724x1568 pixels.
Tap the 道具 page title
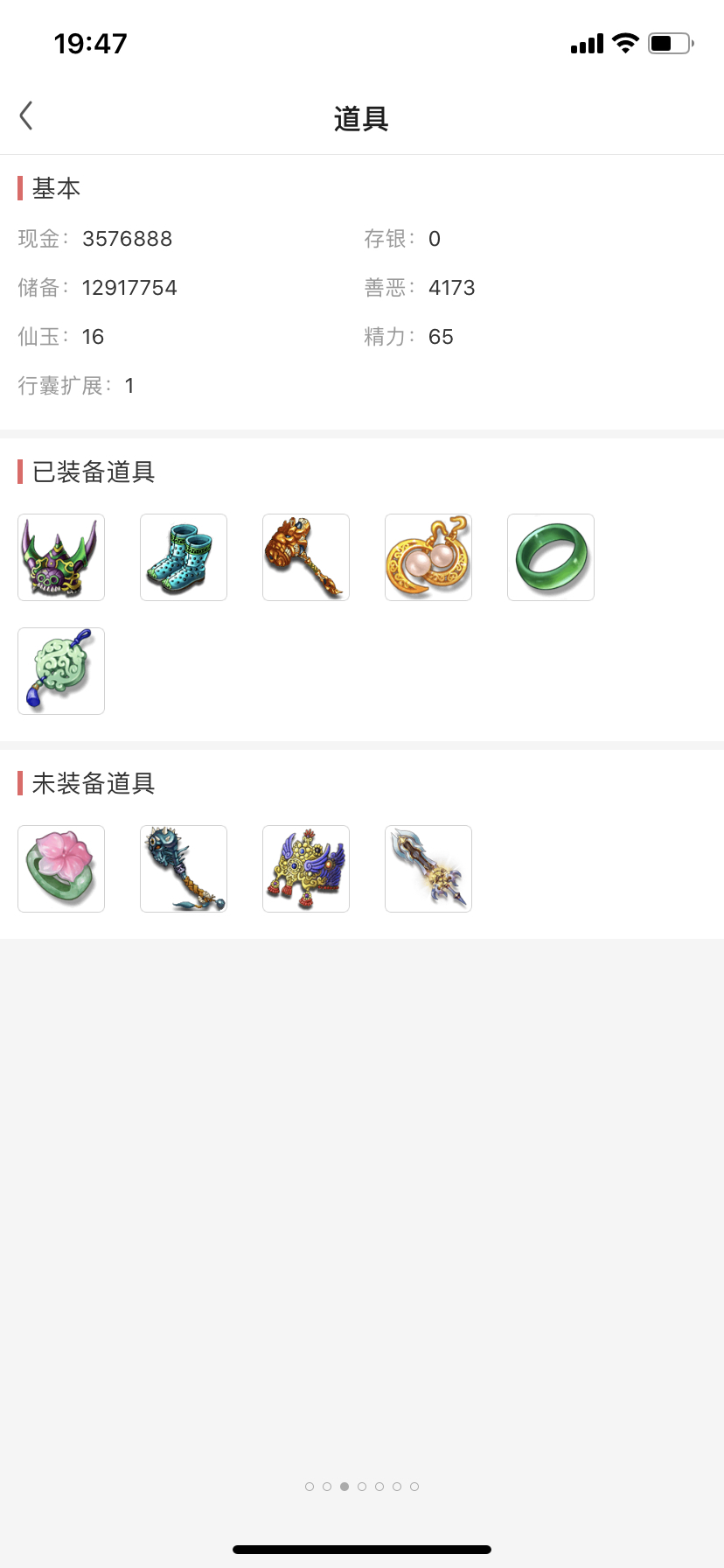(361, 118)
